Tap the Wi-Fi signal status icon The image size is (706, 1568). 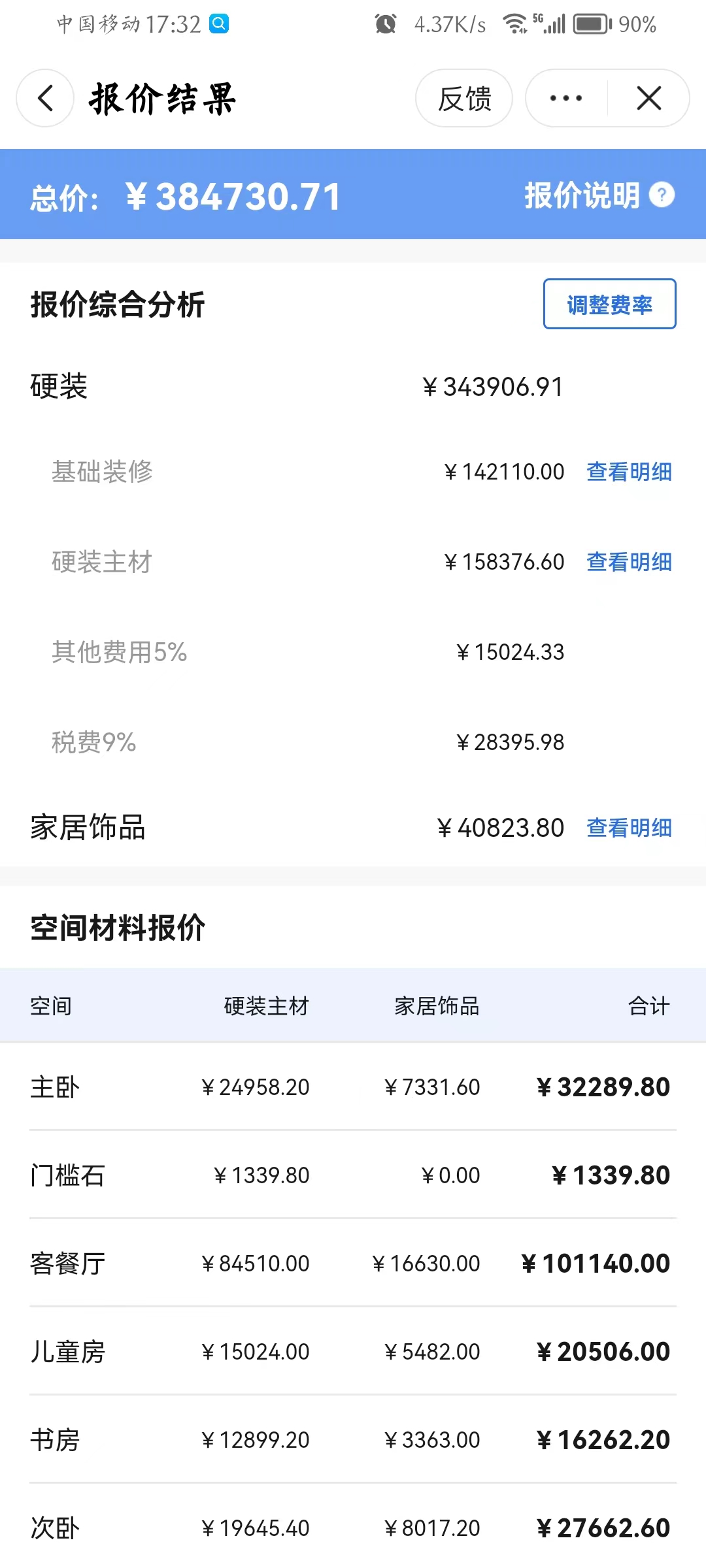514,24
